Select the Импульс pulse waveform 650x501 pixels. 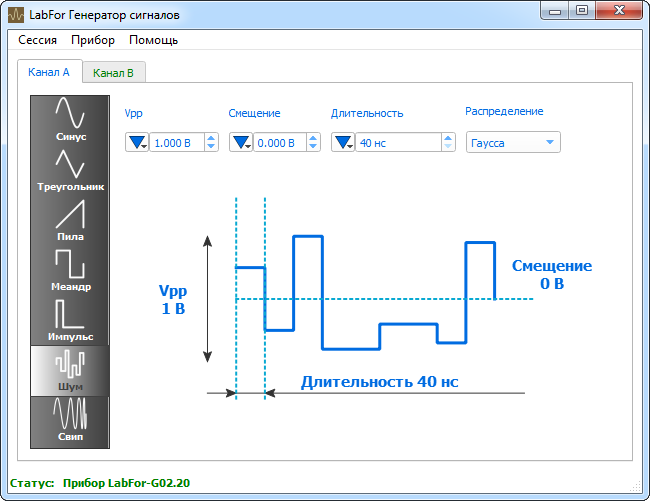(70, 321)
